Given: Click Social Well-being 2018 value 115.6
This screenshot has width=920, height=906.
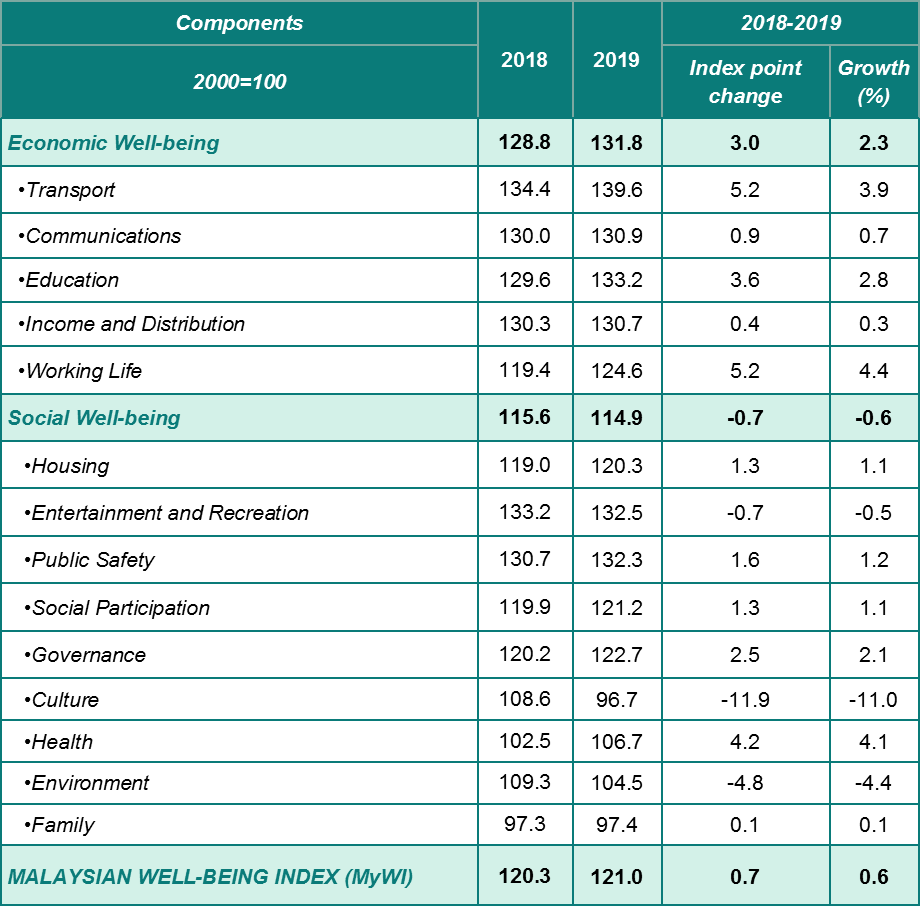Looking at the screenshot, I should (x=524, y=417).
